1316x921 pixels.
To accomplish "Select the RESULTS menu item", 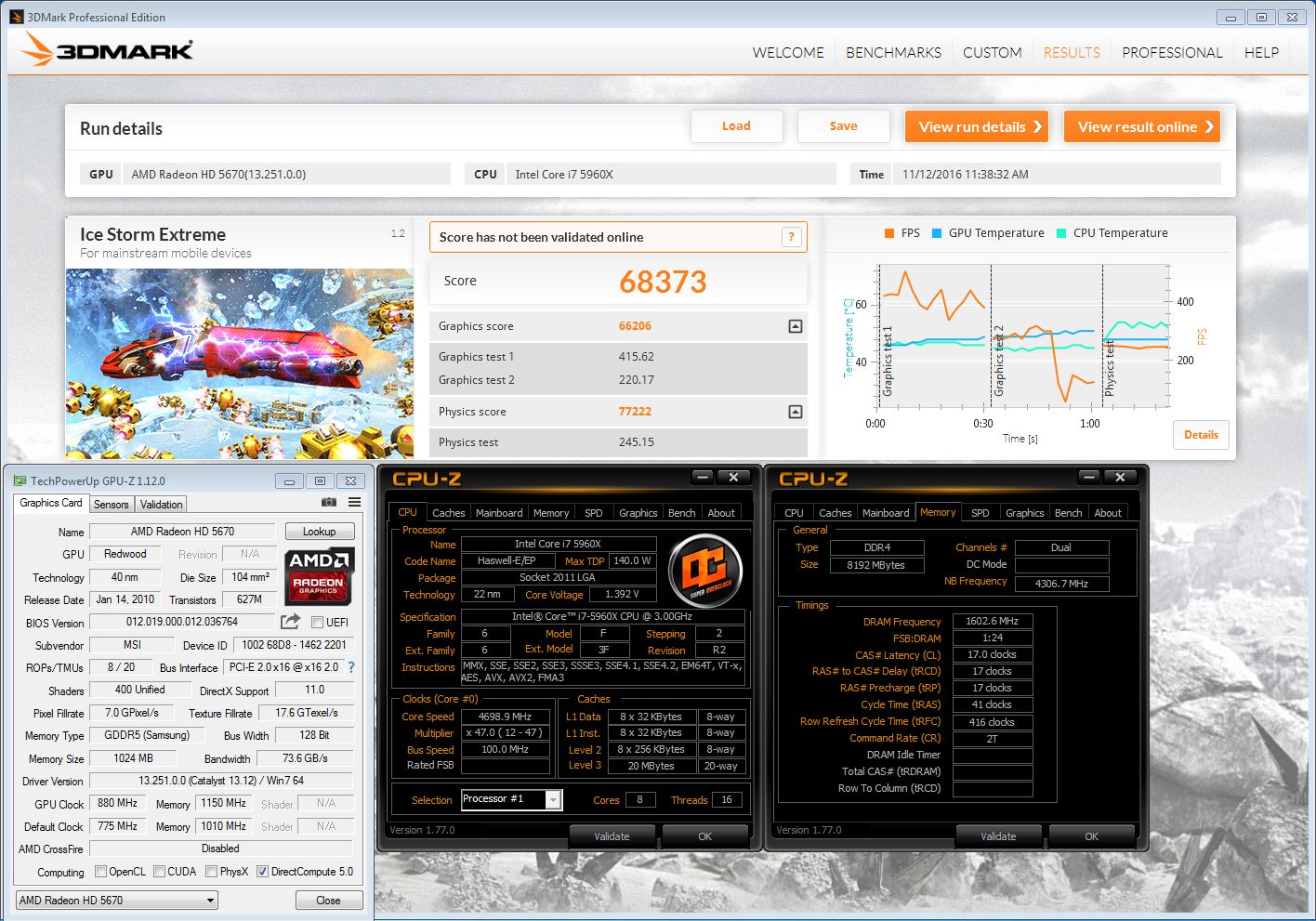I will tap(1072, 53).
